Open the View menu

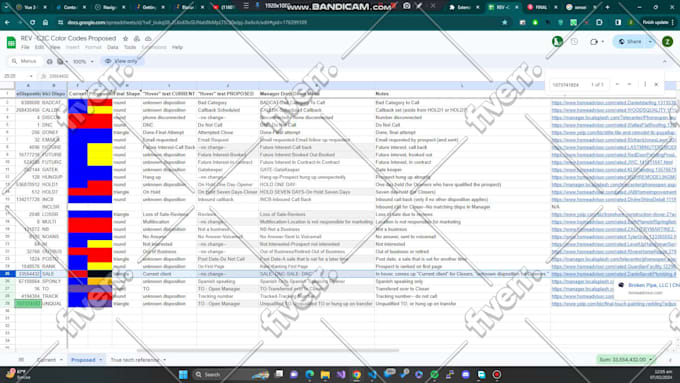click(55, 47)
